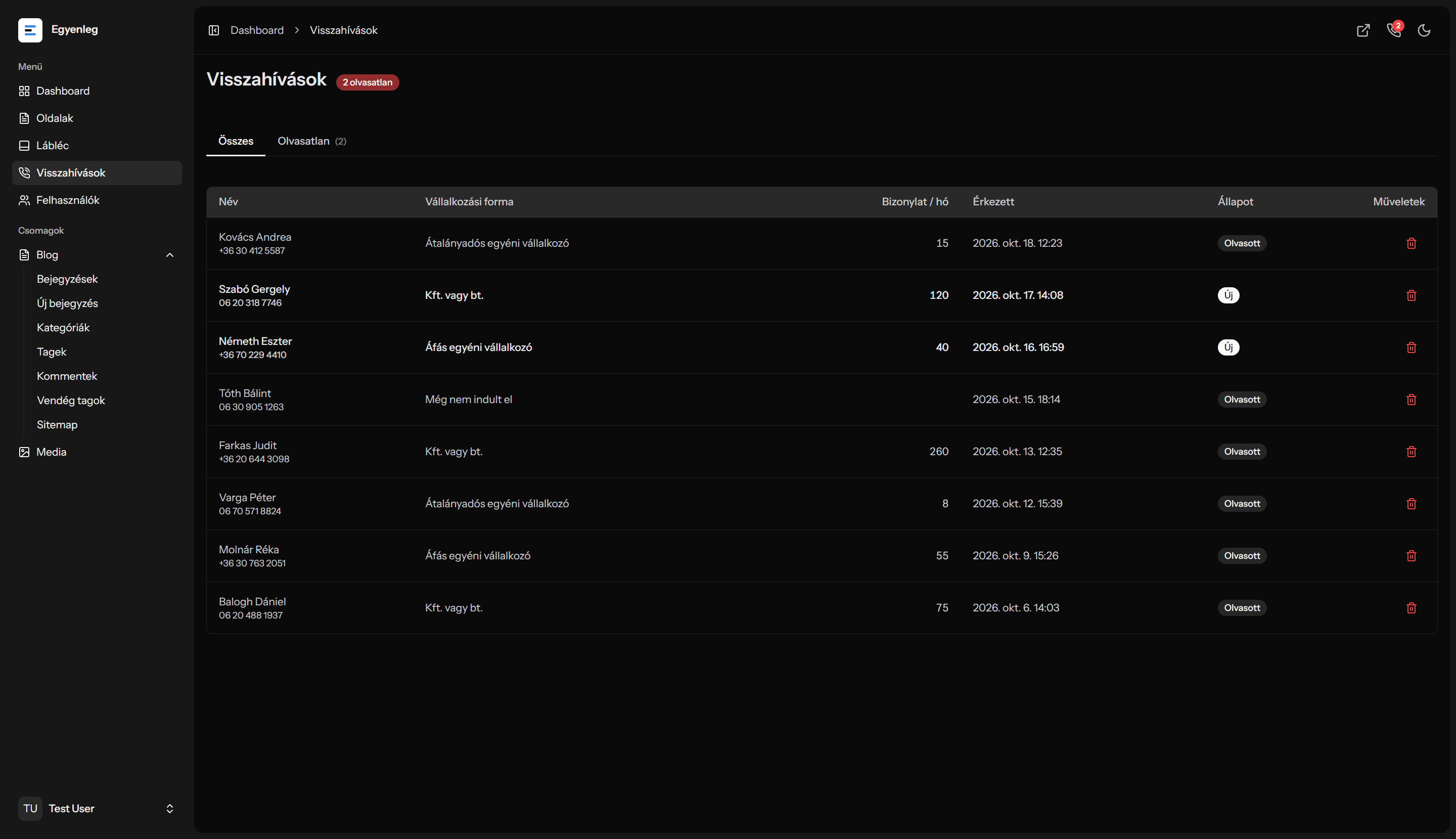Click the Érkezett column header

tap(993, 202)
